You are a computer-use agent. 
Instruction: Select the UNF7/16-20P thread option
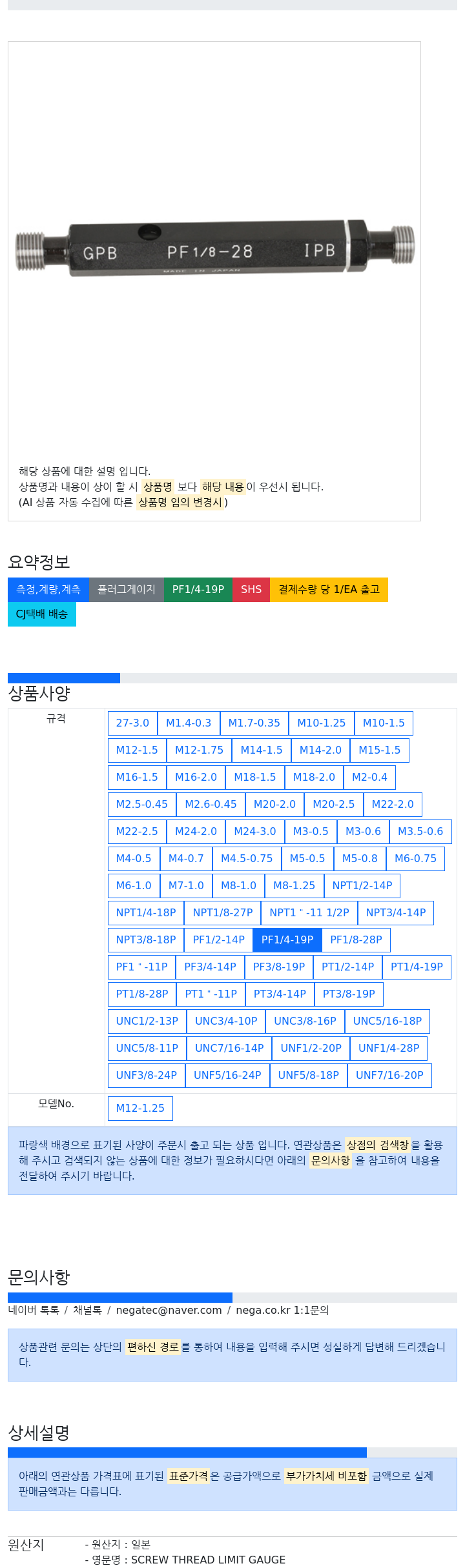[x=389, y=1075]
